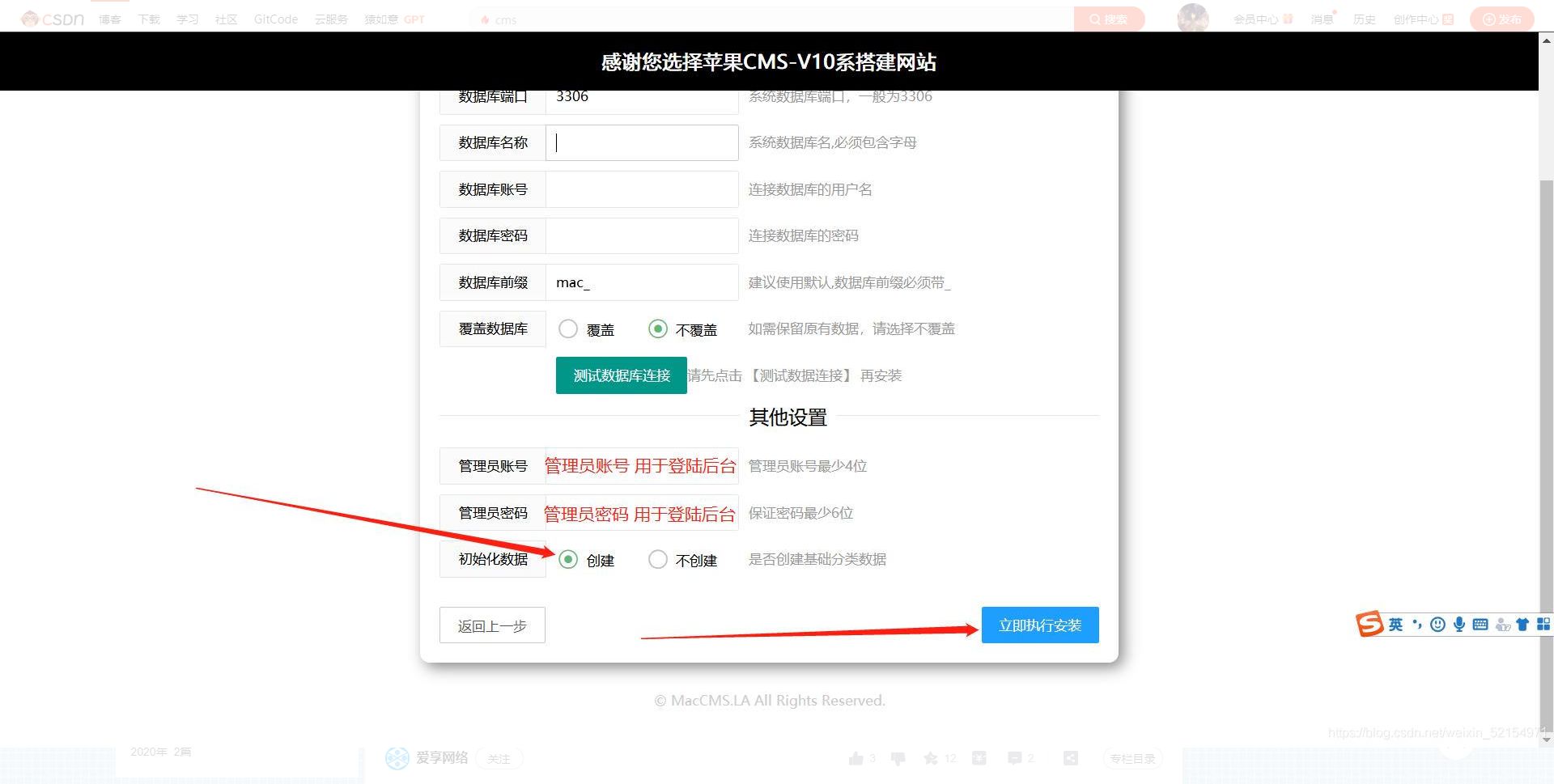Image resolution: width=1554 pixels, height=784 pixels.
Task: Open the Sogou input method logo
Action: (1369, 624)
